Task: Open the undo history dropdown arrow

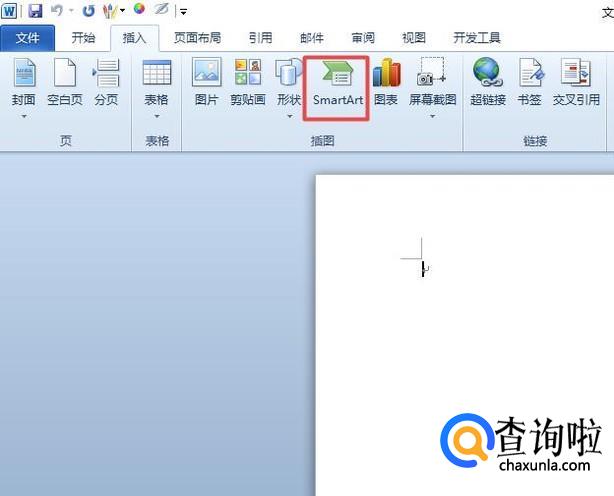Action: click(x=71, y=11)
